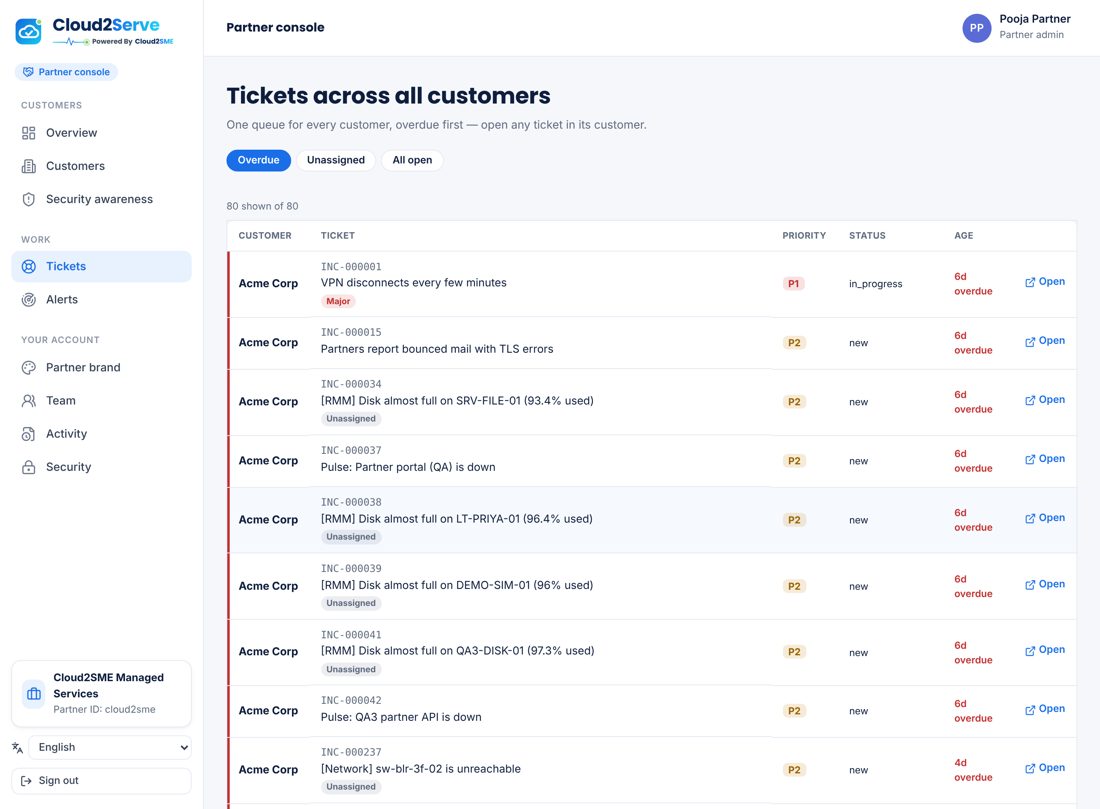The height and width of the screenshot is (809, 1100).
Task: Click Unassigned tag on INC-000237
Action: 351,787
